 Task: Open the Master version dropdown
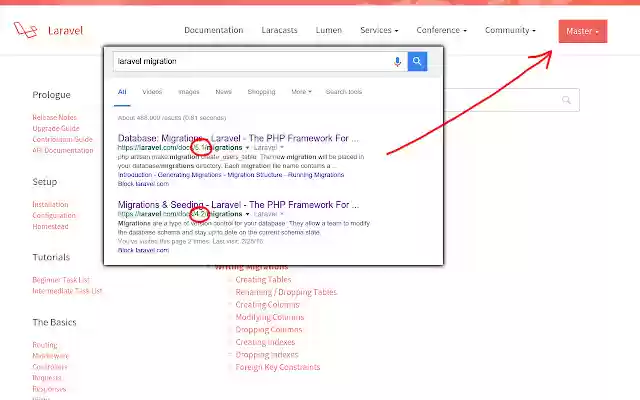pos(583,31)
